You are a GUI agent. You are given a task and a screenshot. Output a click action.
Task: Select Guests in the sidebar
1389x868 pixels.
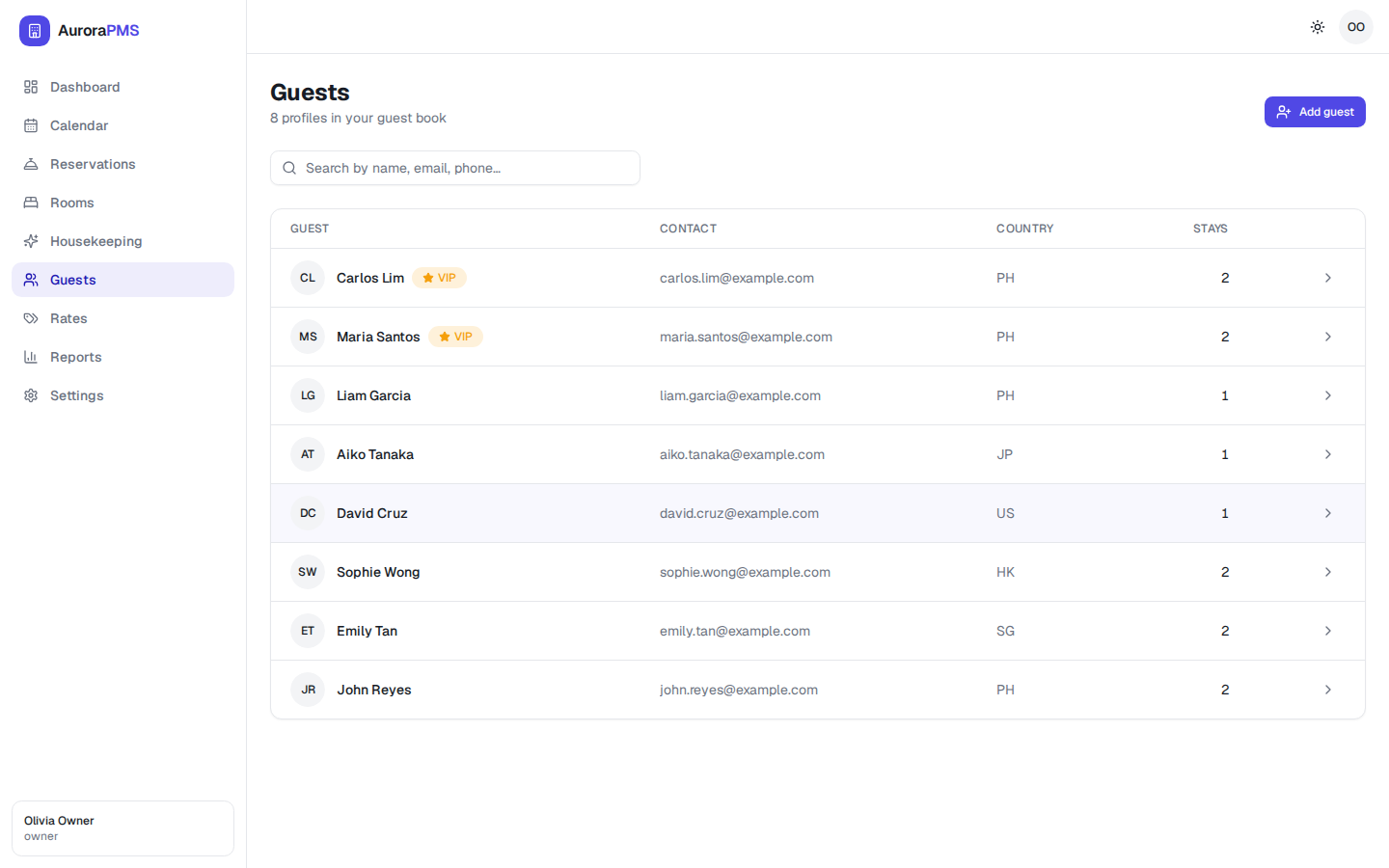click(123, 280)
